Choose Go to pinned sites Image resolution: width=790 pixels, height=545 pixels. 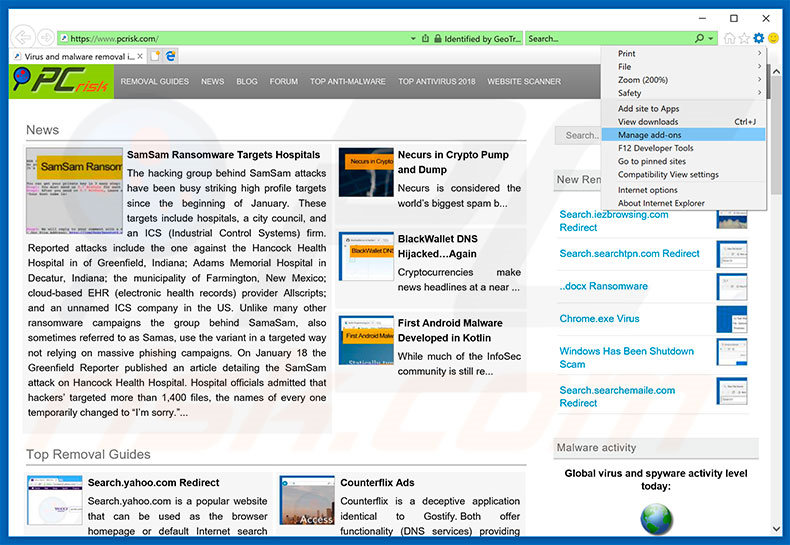(x=684, y=161)
